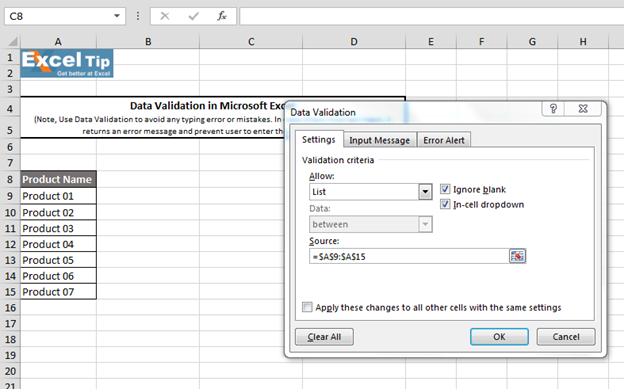Viewport: 624px width, 389px height.
Task: Click cell containing Product 01
Action: [x=58, y=196]
